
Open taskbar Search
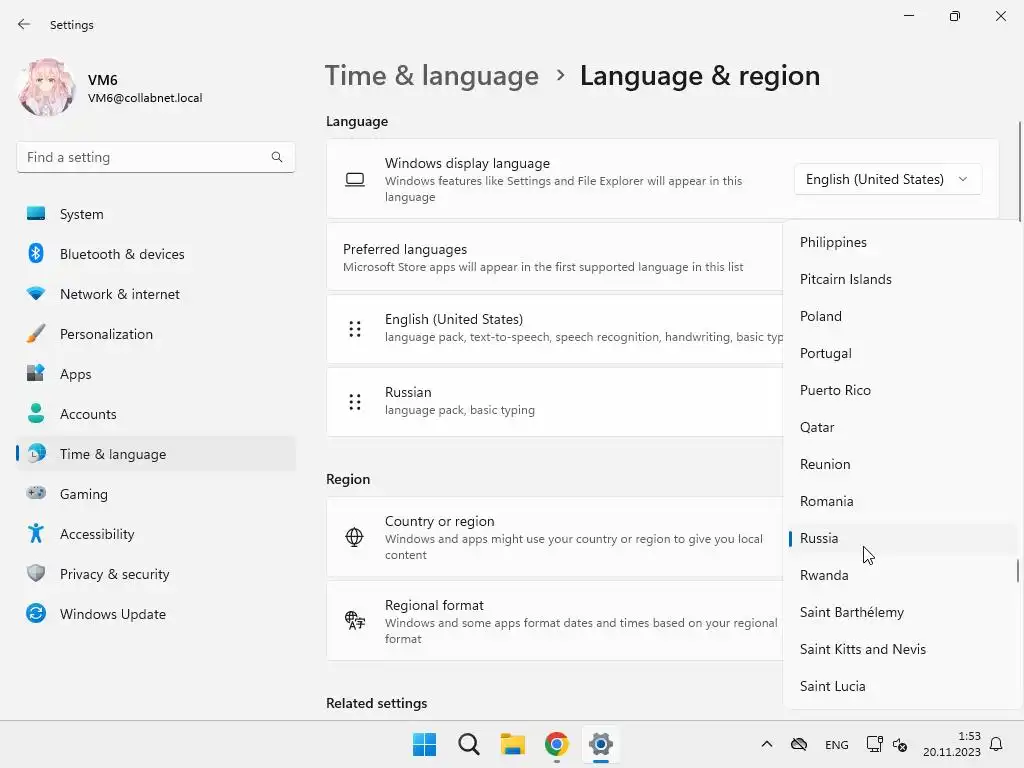[x=469, y=744]
